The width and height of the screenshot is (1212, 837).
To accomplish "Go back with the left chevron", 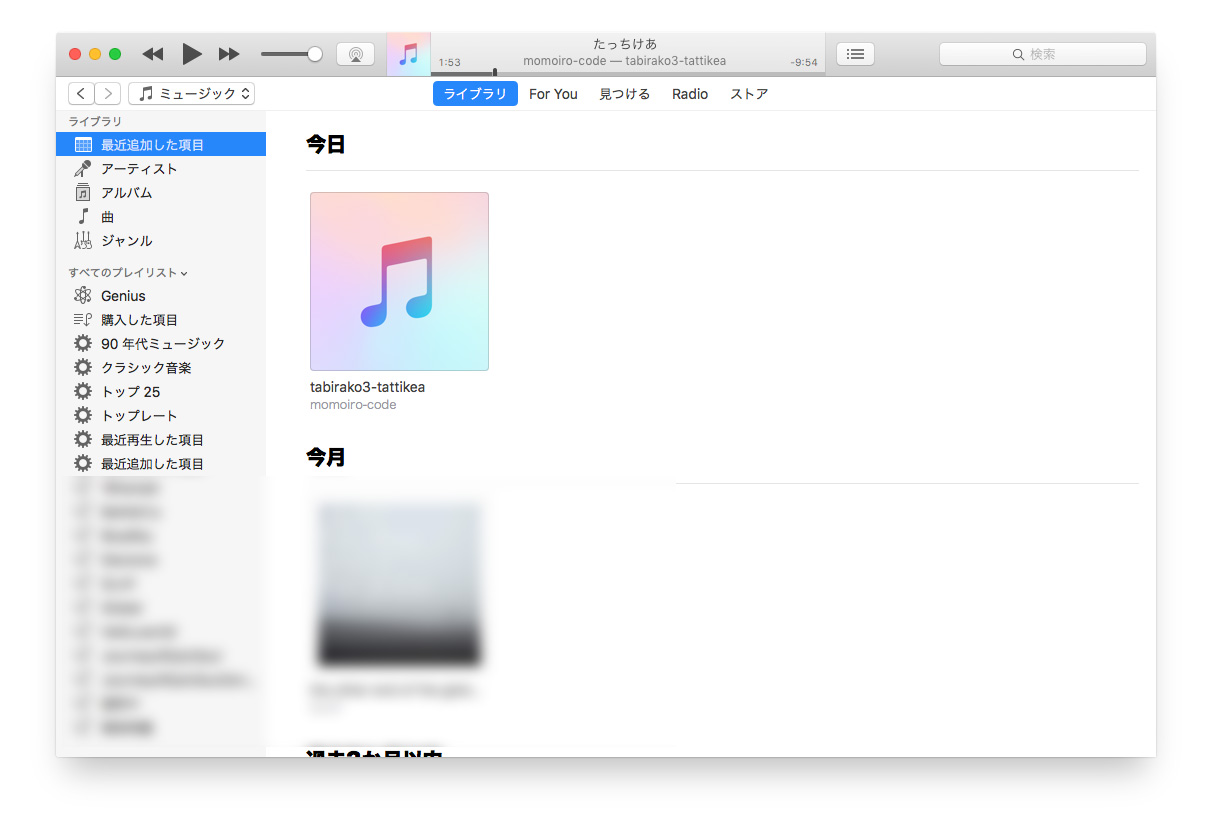I will click(x=81, y=94).
